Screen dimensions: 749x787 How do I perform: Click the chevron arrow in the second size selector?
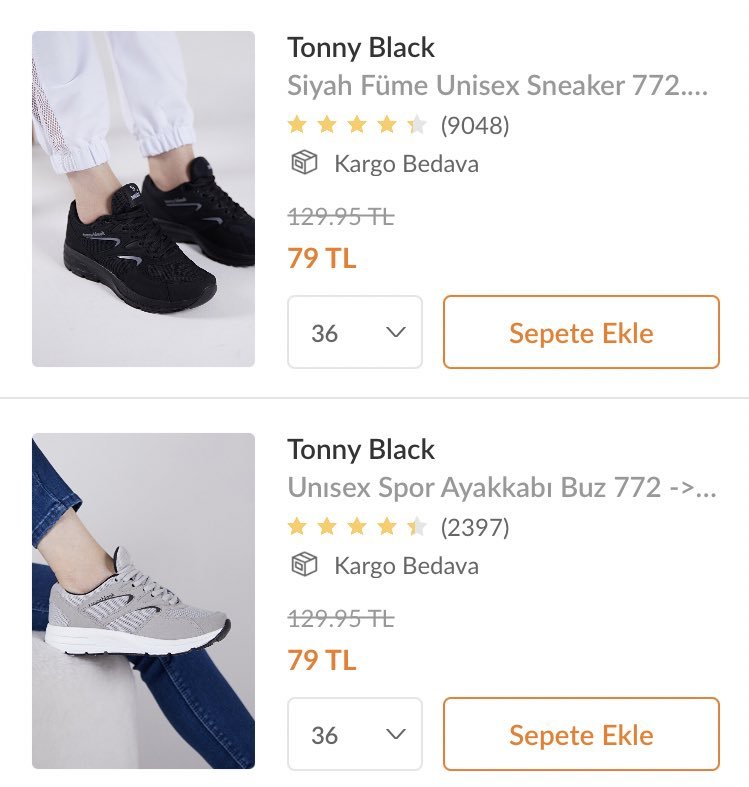point(396,734)
